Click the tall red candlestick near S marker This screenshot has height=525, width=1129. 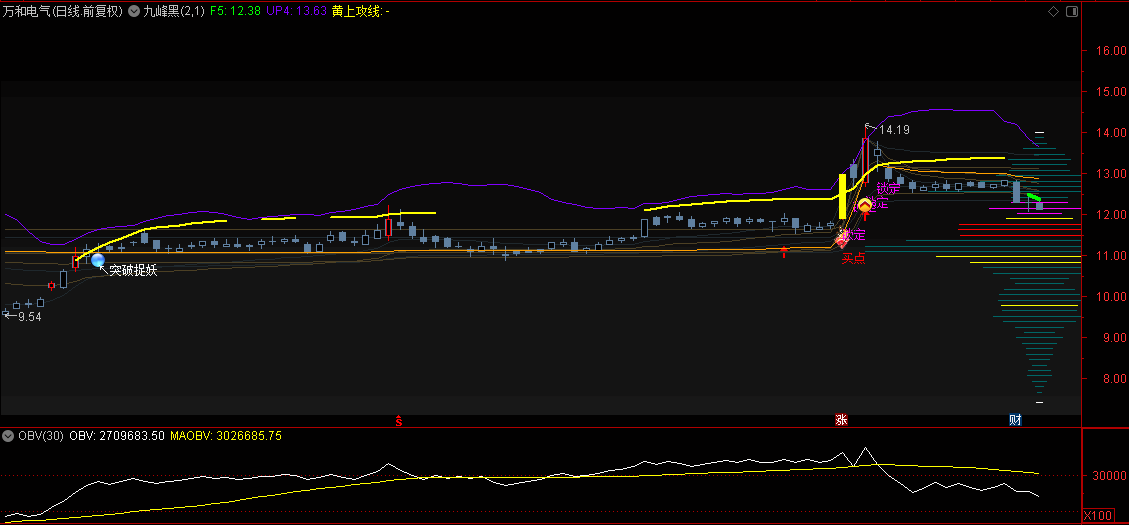388,228
